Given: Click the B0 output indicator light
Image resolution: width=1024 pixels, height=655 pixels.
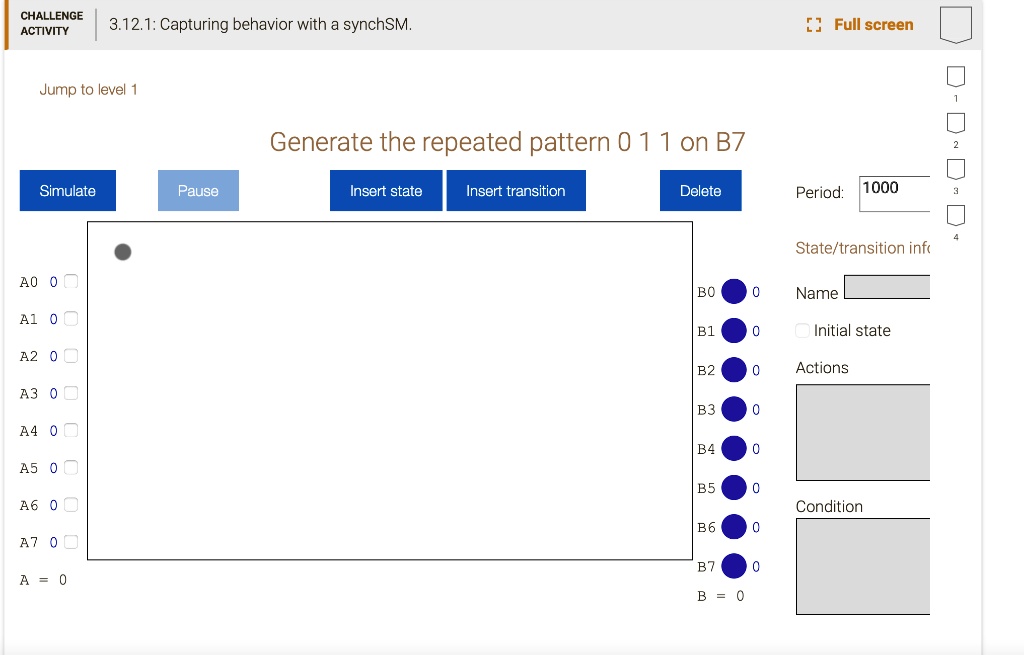Looking at the screenshot, I should tap(736, 291).
